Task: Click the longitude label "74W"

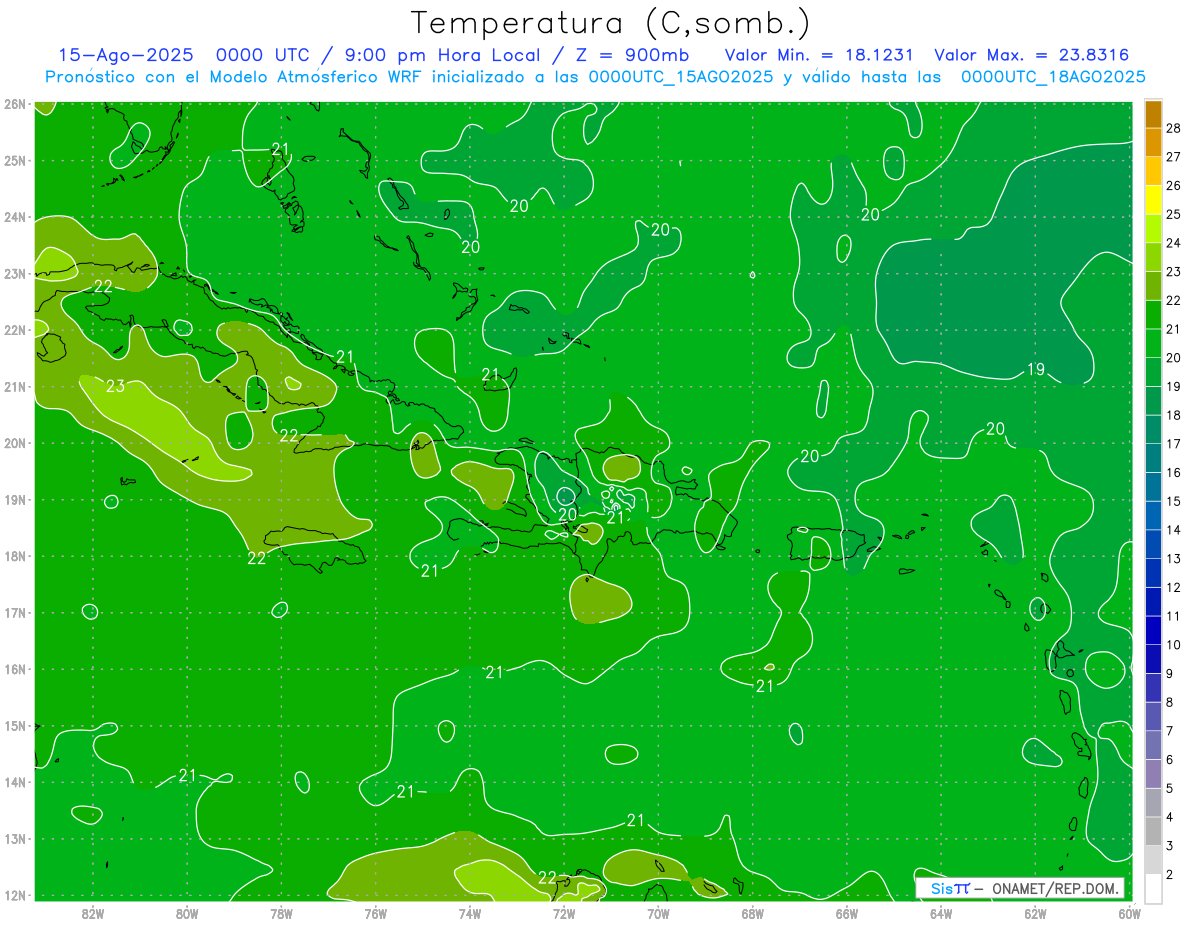Action: [x=470, y=913]
